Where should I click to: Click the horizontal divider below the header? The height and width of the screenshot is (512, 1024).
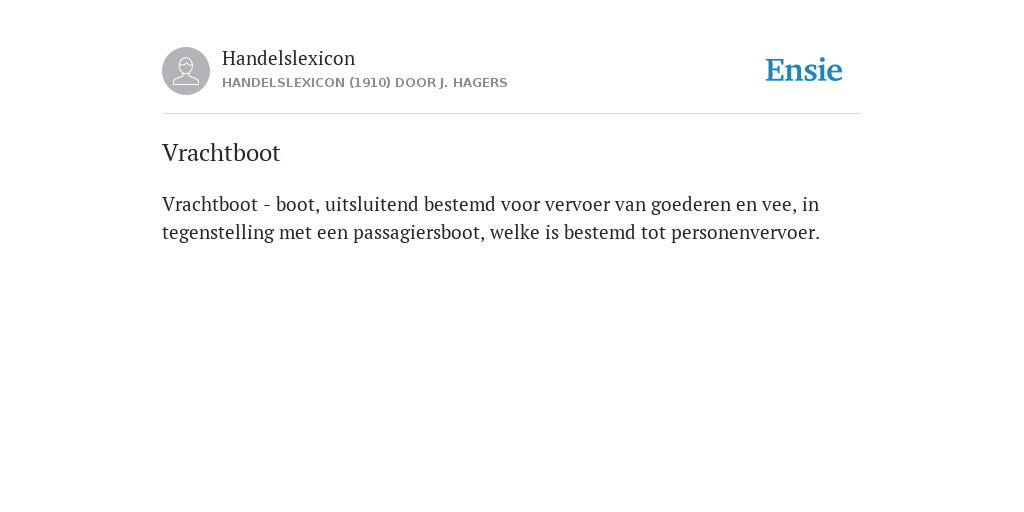click(512, 114)
